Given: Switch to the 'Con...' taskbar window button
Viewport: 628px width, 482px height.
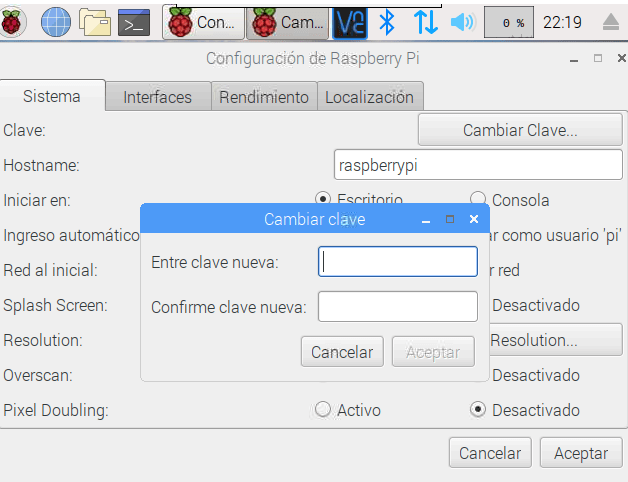Looking at the screenshot, I should pyautogui.click(x=203, y=22).
